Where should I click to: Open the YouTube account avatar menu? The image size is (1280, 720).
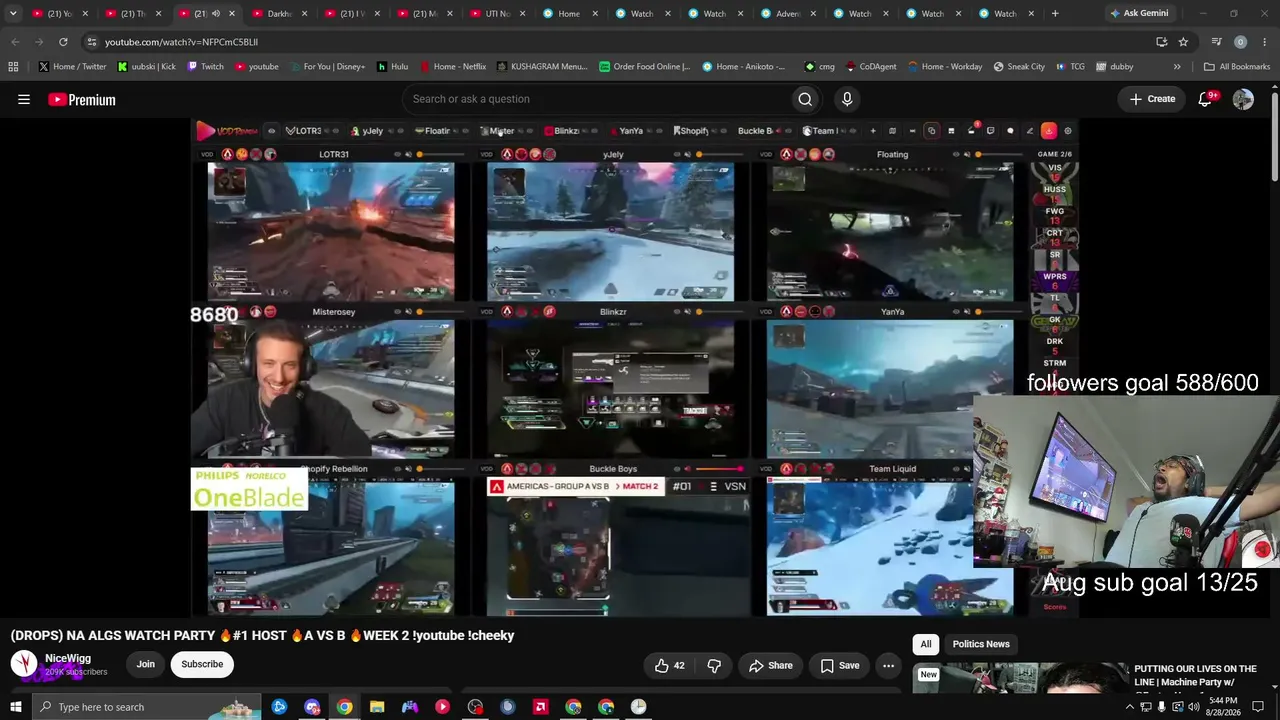tap(1243, 99)
